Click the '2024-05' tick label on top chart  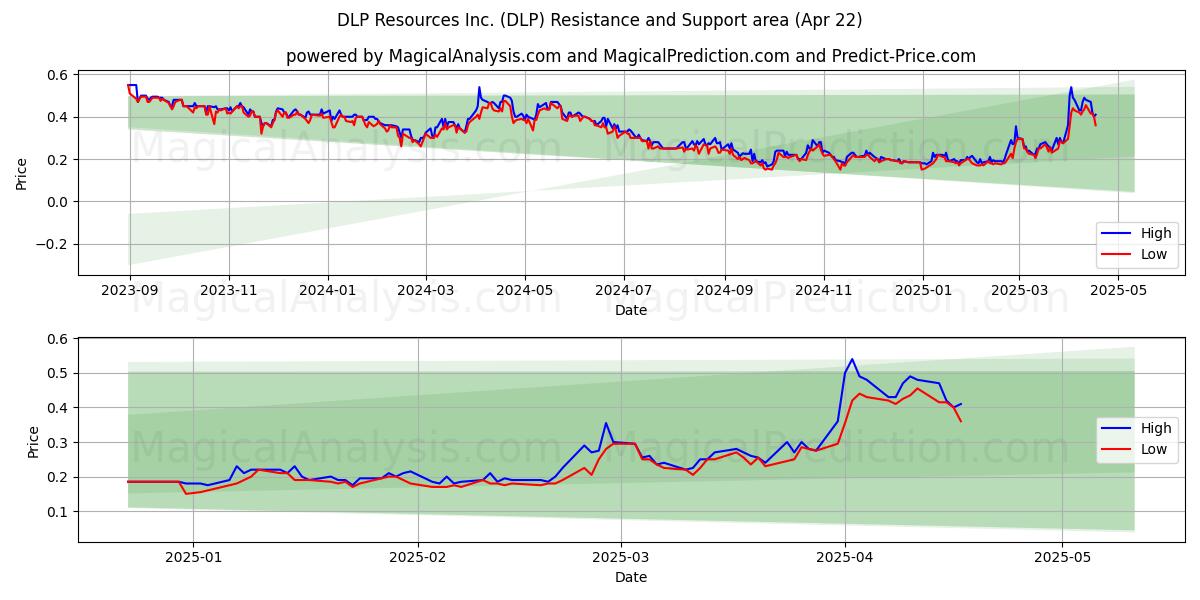pos(525,291)
